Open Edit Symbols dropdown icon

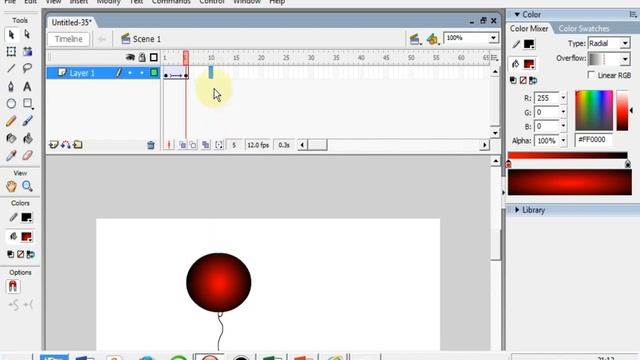[x=432, y=39]
